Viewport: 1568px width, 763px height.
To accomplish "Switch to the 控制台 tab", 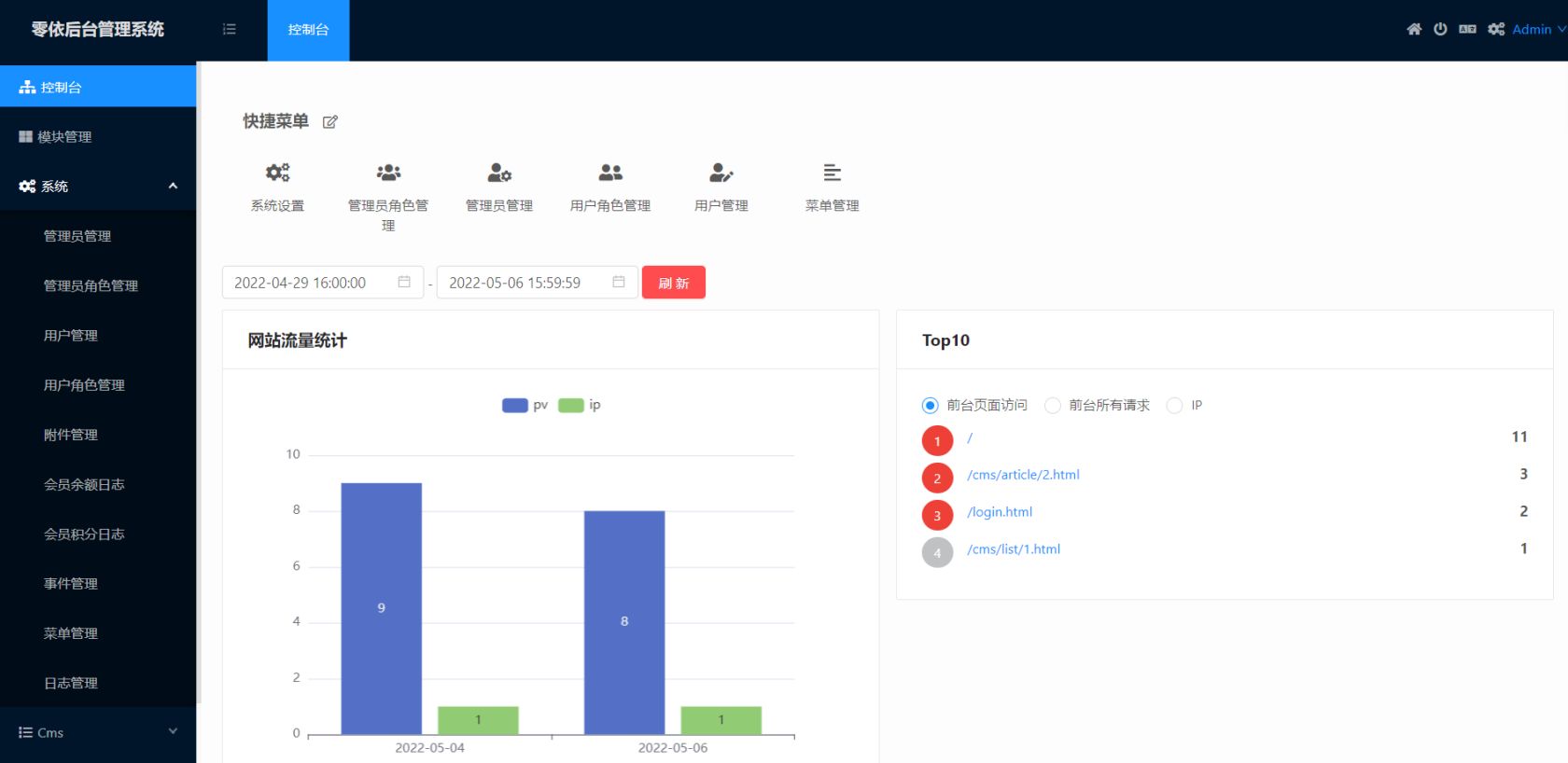I will click(308, 30).
